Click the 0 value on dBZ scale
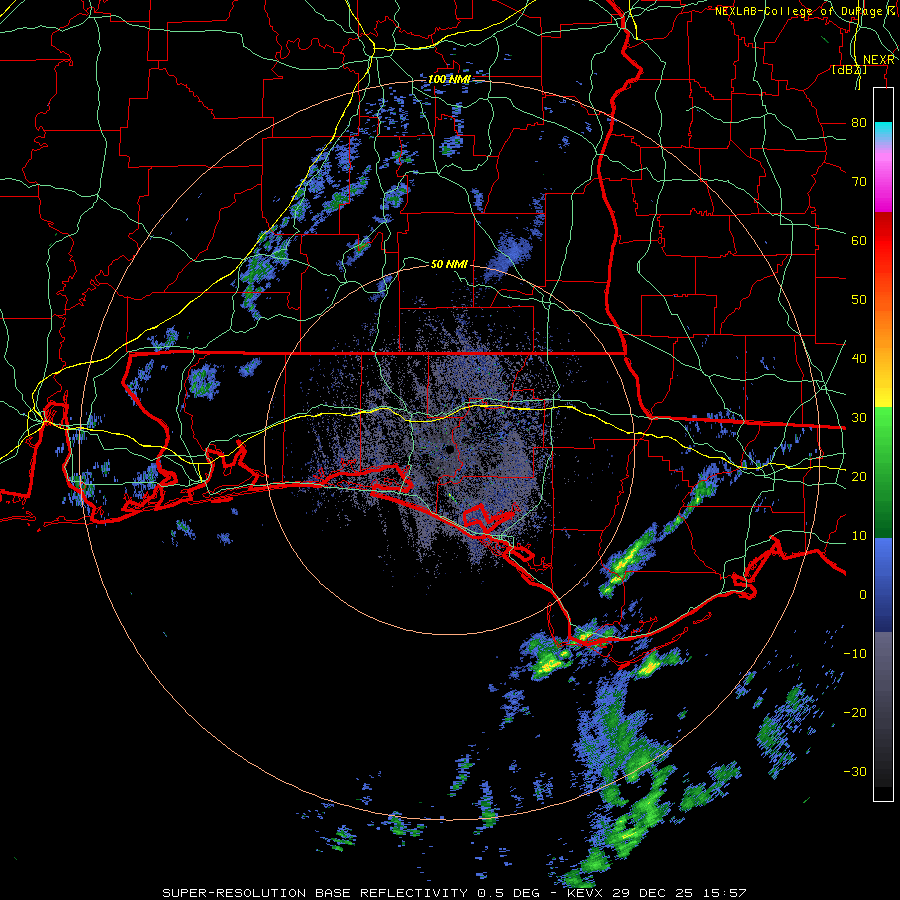The image size is (900, 900). pyautogui.click(x=863, y=595)
